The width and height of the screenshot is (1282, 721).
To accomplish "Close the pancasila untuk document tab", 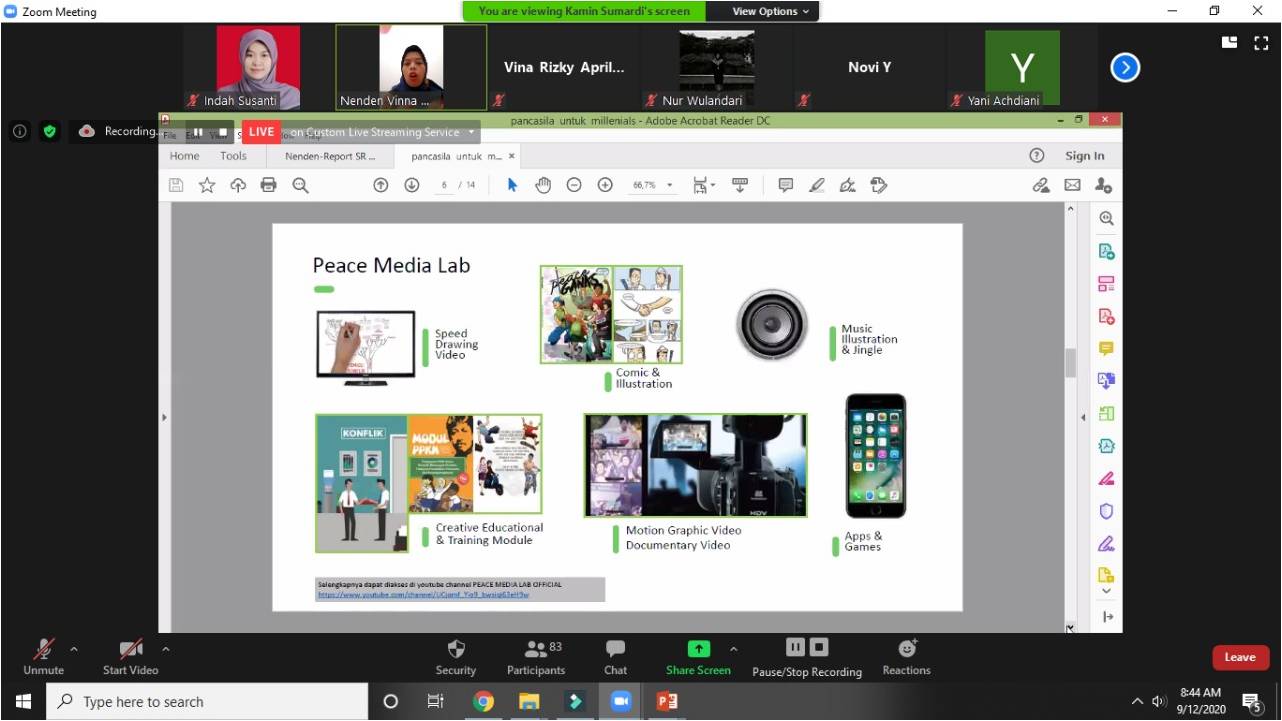I will [x=512, y=156].
